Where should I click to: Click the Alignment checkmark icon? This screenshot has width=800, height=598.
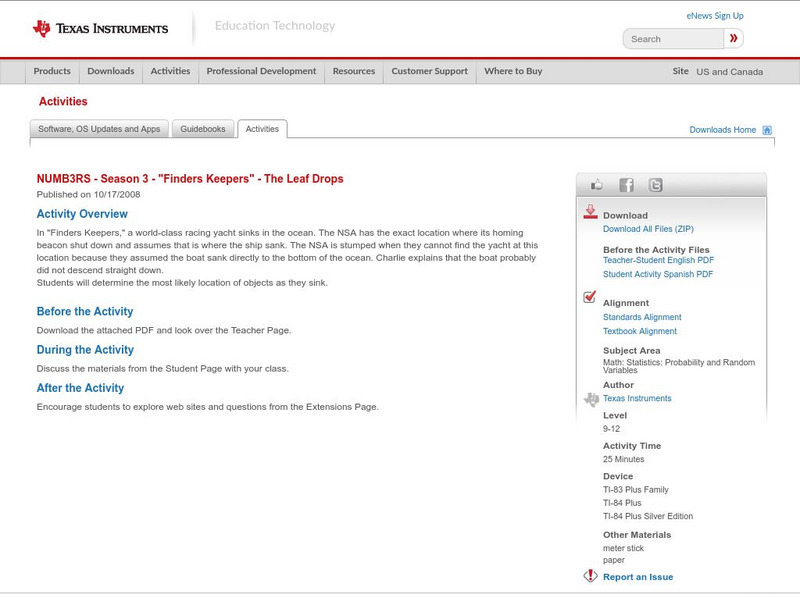(x=590, y=298)
